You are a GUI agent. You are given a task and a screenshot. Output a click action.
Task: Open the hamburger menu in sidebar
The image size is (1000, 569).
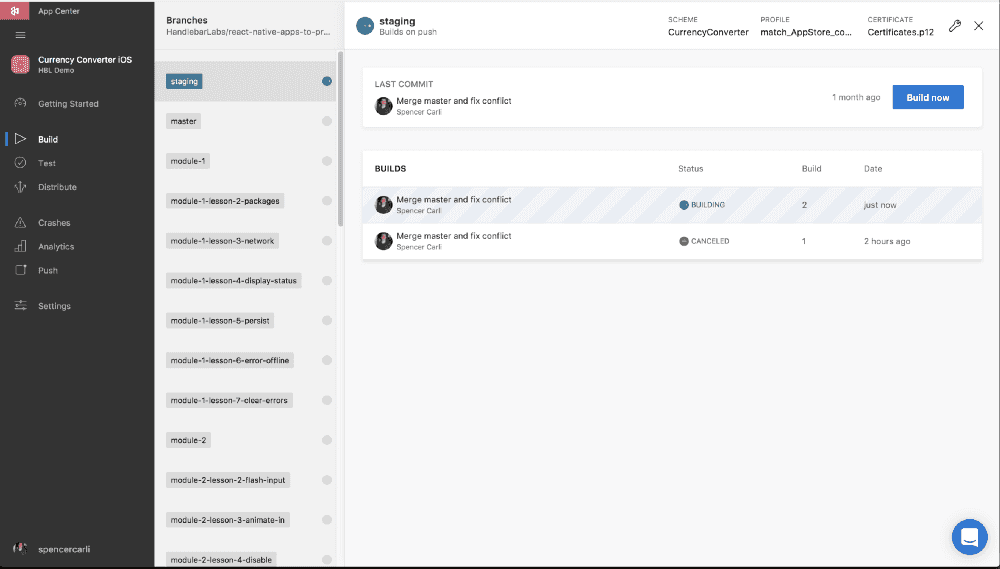20,35
